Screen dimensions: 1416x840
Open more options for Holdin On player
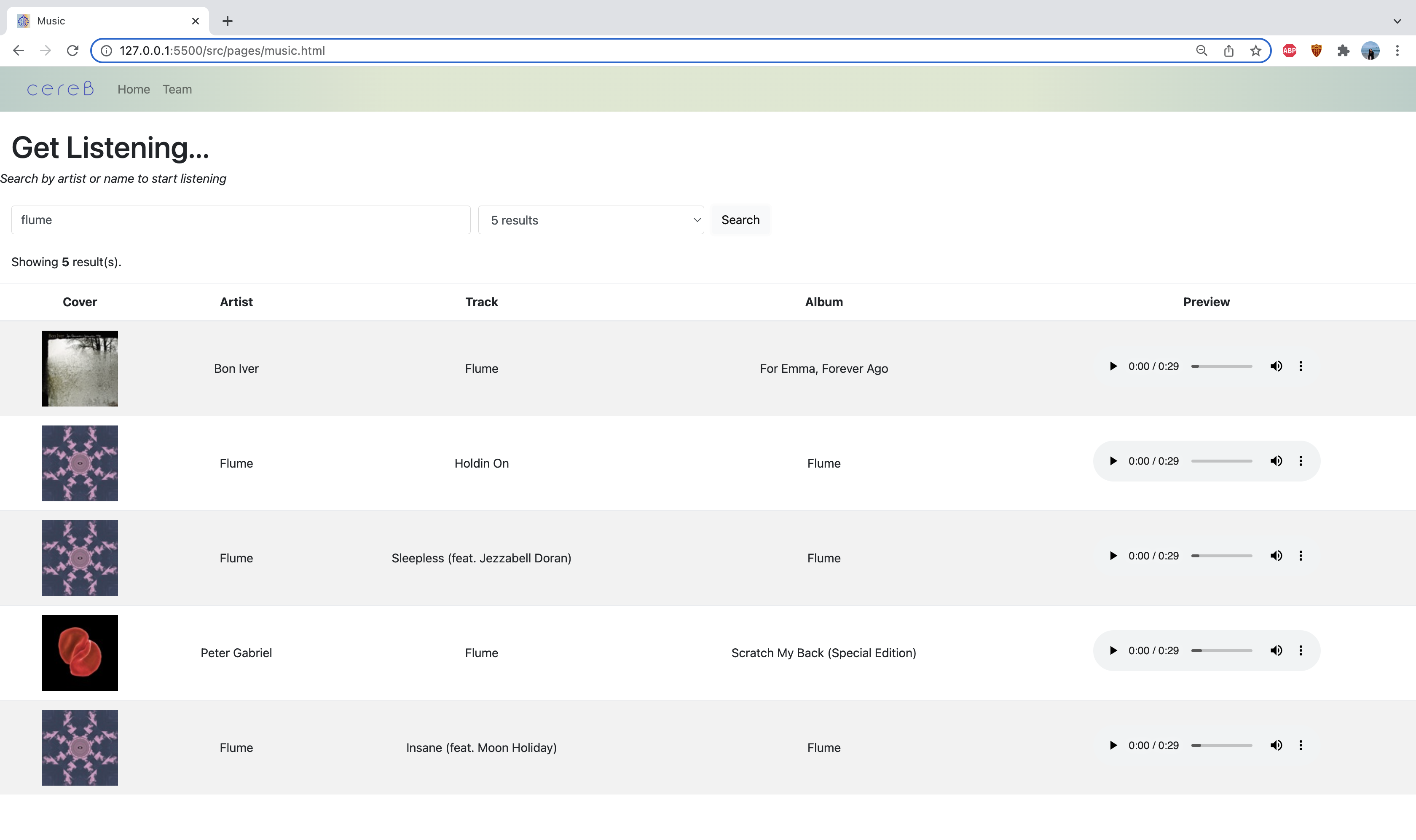coord(1301,461)
